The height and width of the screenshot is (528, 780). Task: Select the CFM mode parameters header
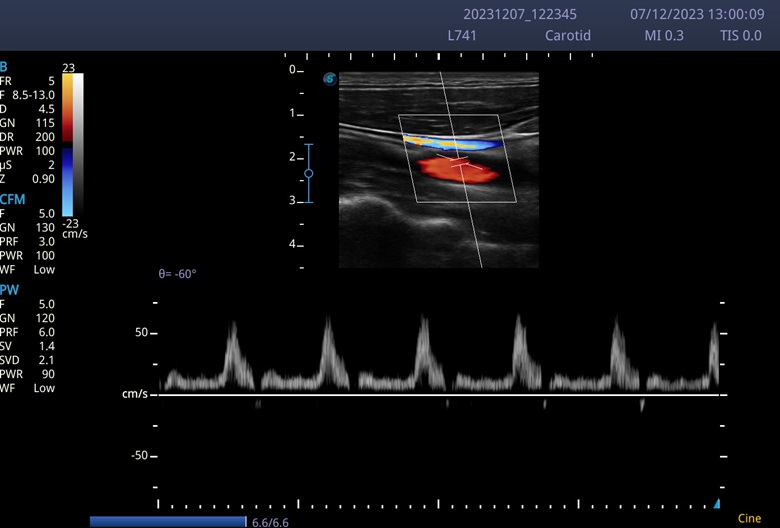tap(12, 198)
